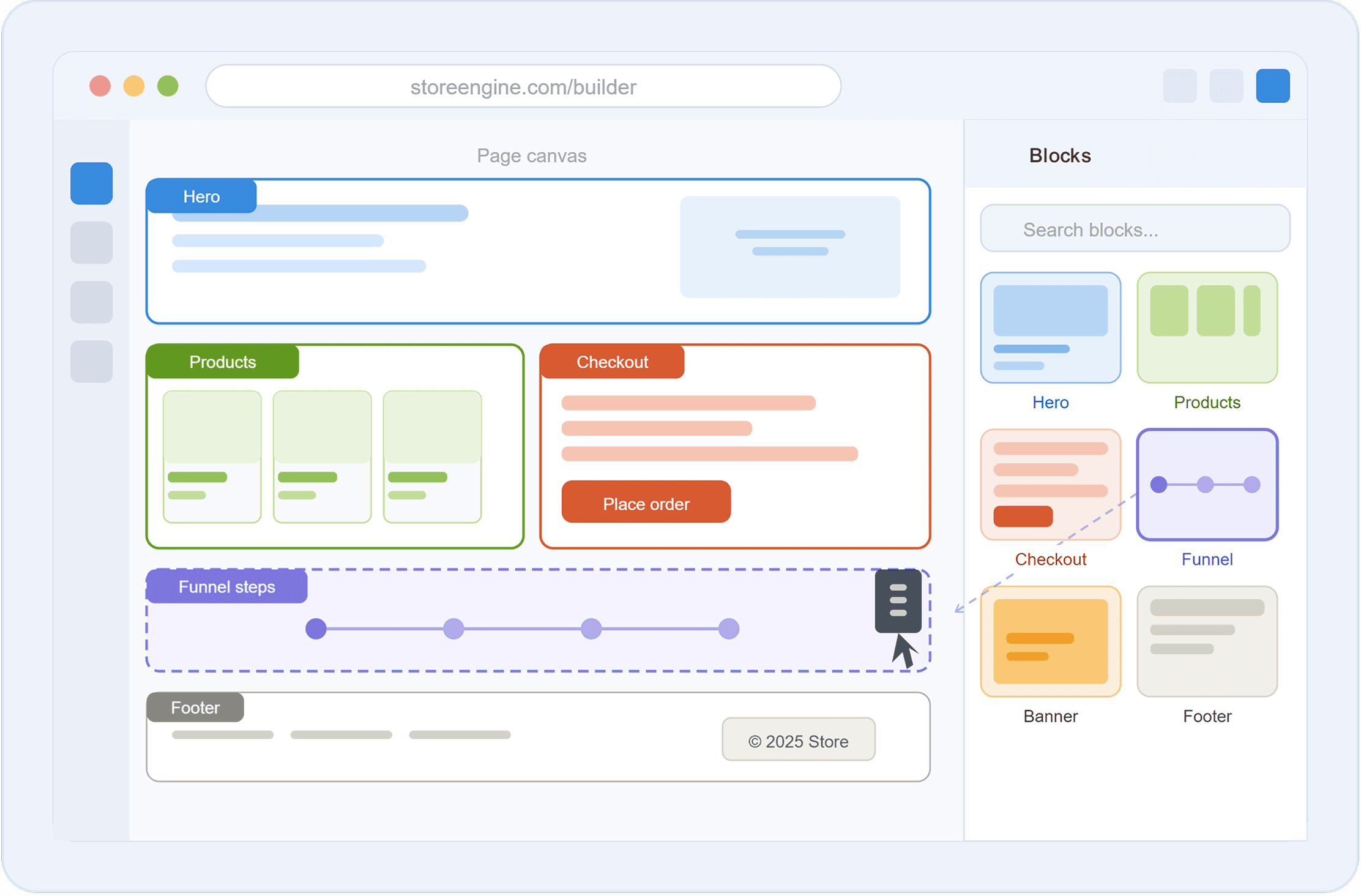Click the blue button in browser toolbar
Viewport: 1361px width, 896px height.
pos(1273,86)
